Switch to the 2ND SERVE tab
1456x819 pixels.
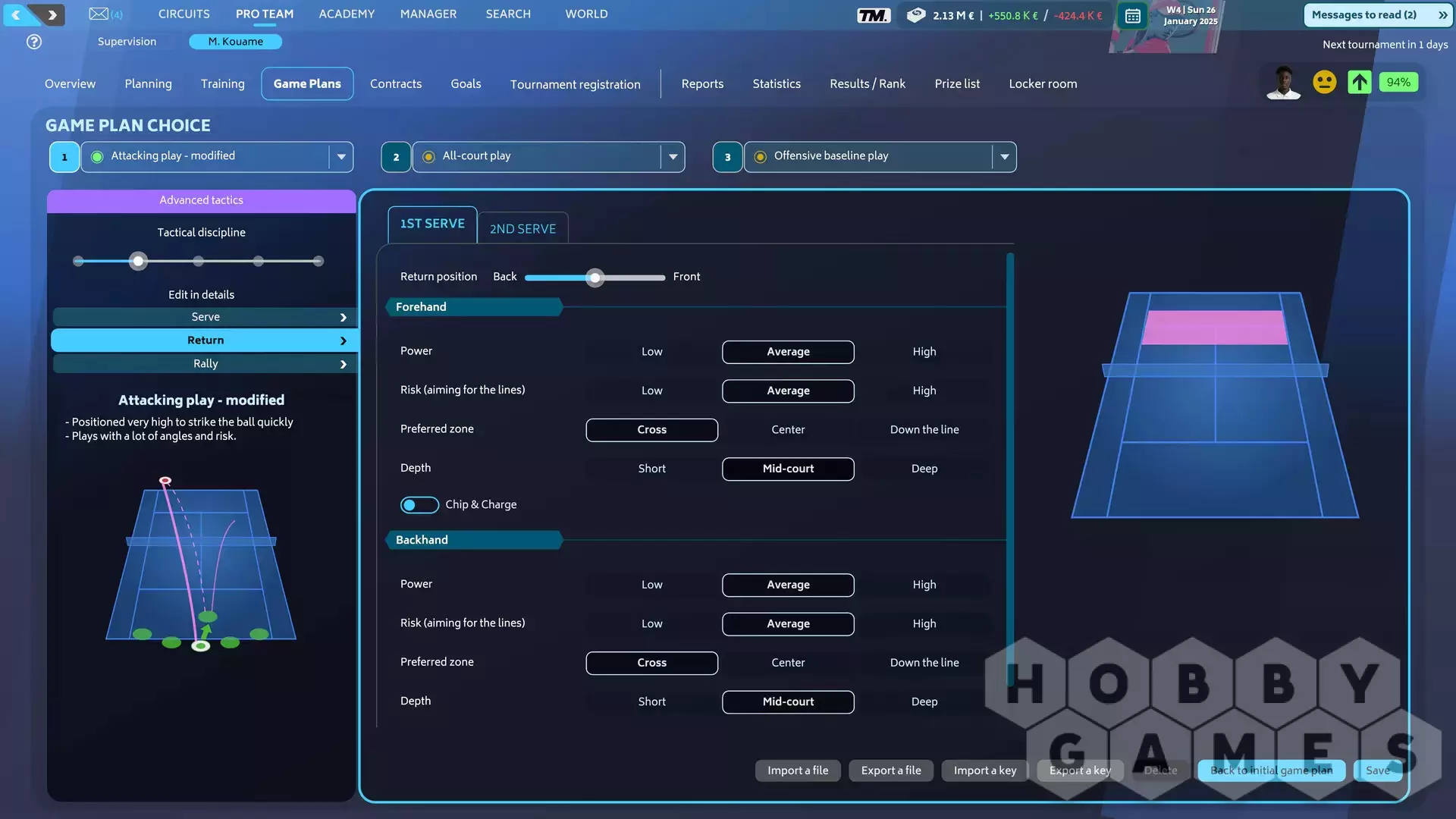(522, 229)
